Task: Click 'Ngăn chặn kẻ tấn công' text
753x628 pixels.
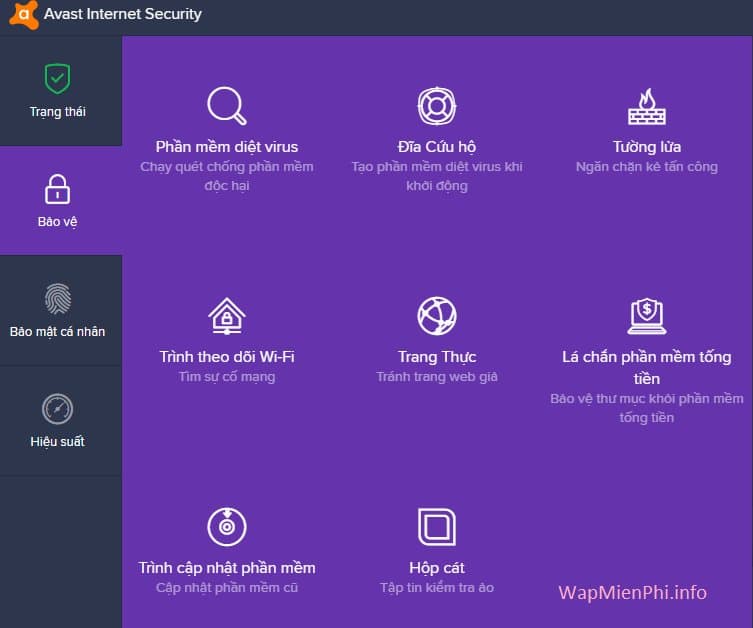Action: click(647, 167)
